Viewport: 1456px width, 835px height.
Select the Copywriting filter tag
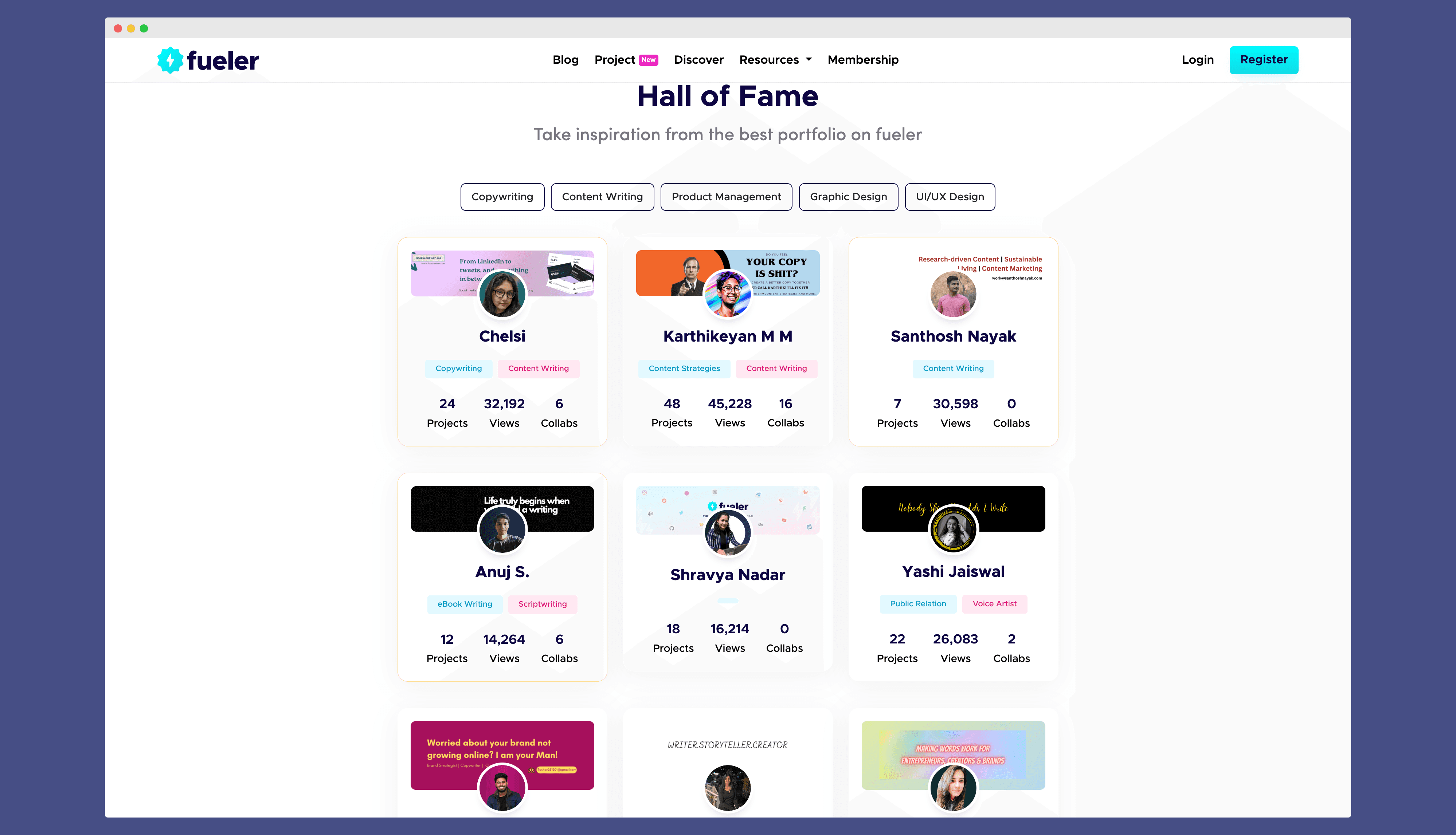pos(502,196)
